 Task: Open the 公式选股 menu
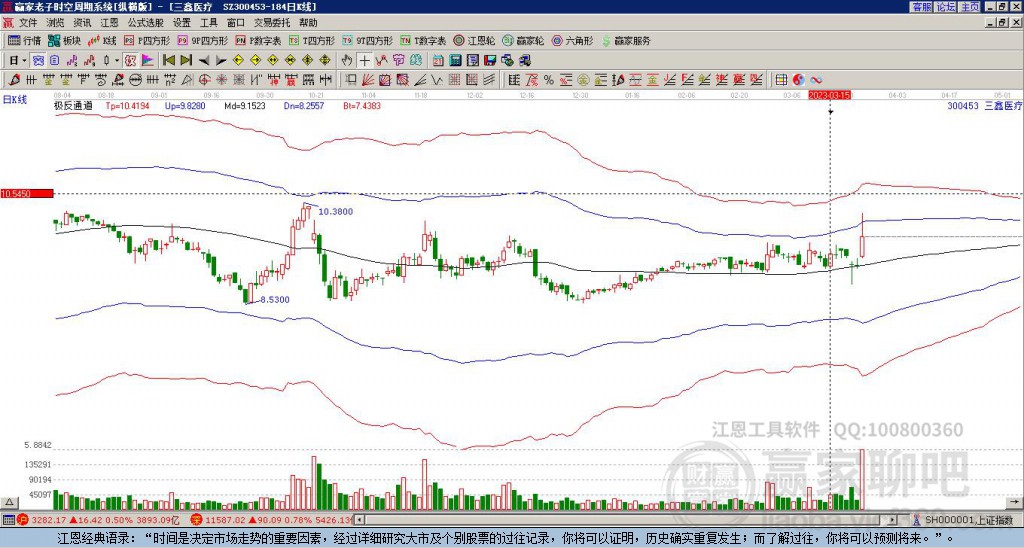pyautogui.click(x=146, y=23)
